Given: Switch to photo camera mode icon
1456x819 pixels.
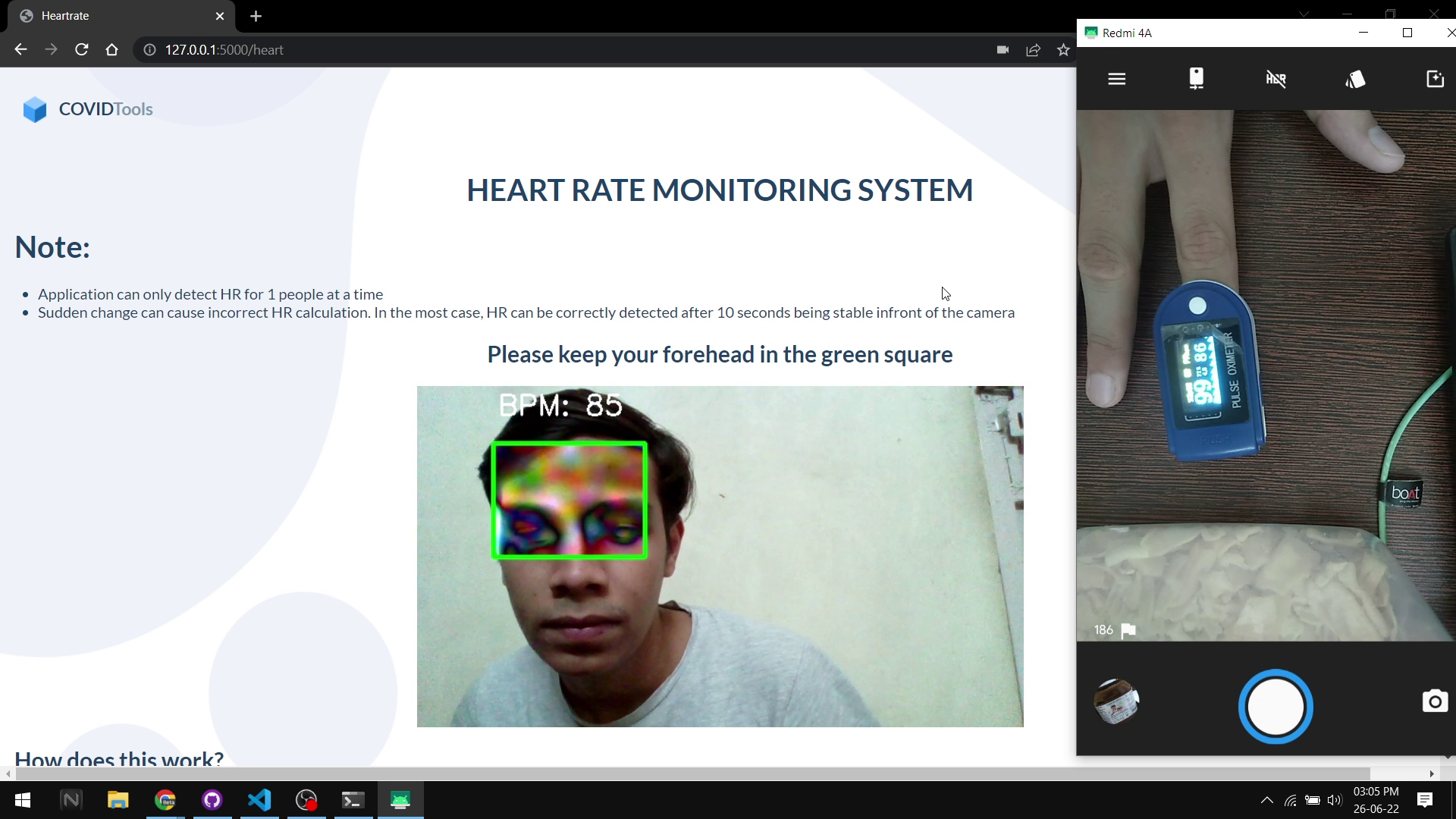Looking at the screenshot, I should [1434, 701].
